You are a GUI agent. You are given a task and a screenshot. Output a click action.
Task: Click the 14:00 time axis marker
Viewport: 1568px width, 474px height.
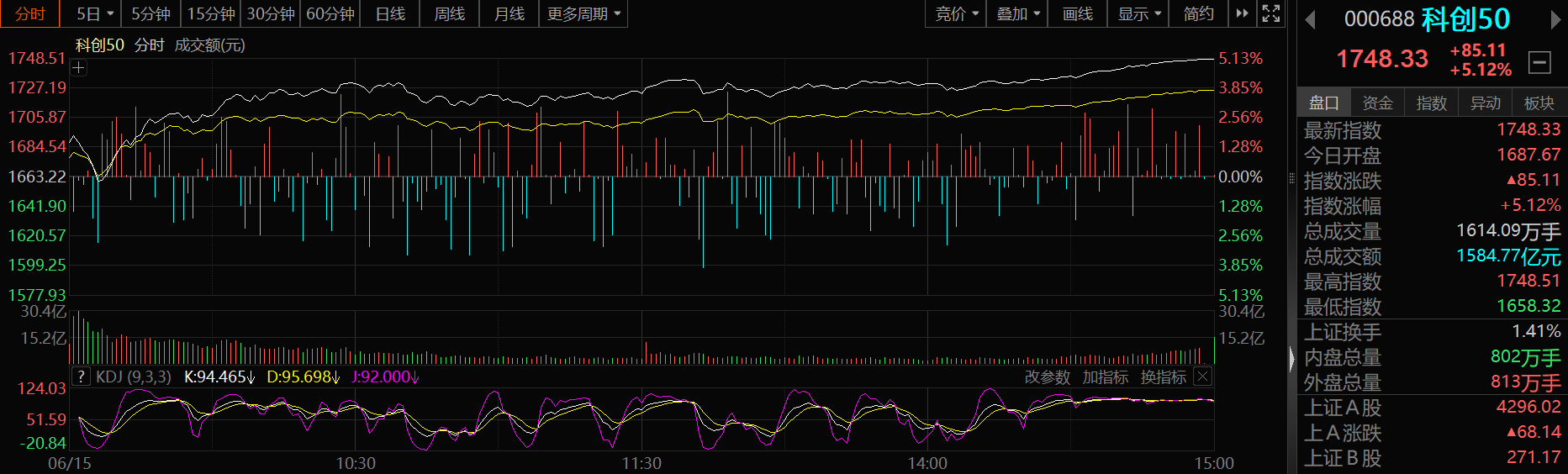point(927,463)
